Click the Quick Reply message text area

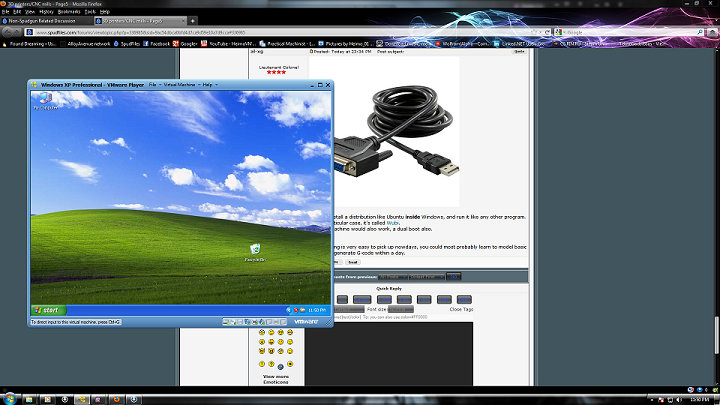tap(400, 350)
